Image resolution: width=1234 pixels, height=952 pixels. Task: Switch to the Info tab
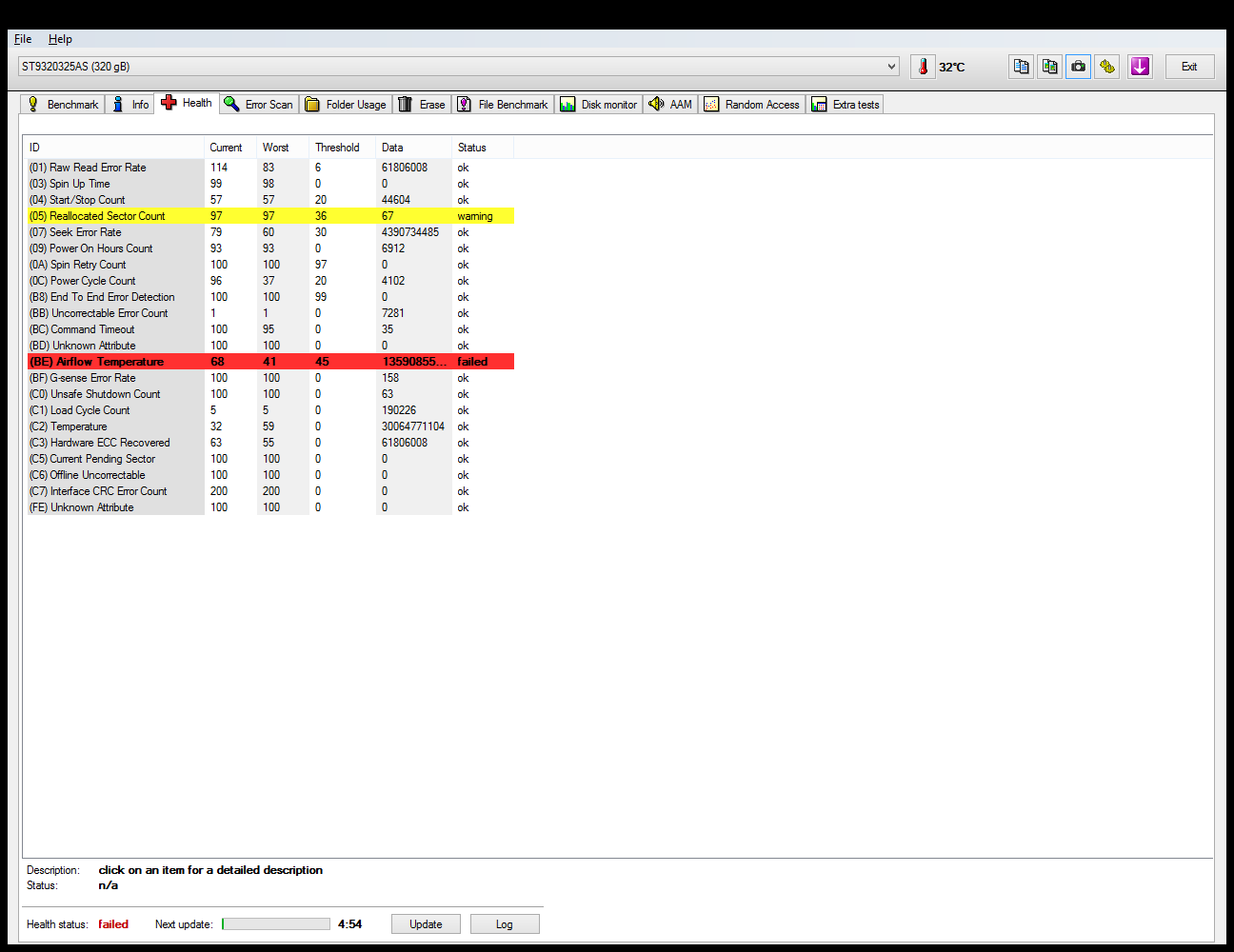coord(130,105)
